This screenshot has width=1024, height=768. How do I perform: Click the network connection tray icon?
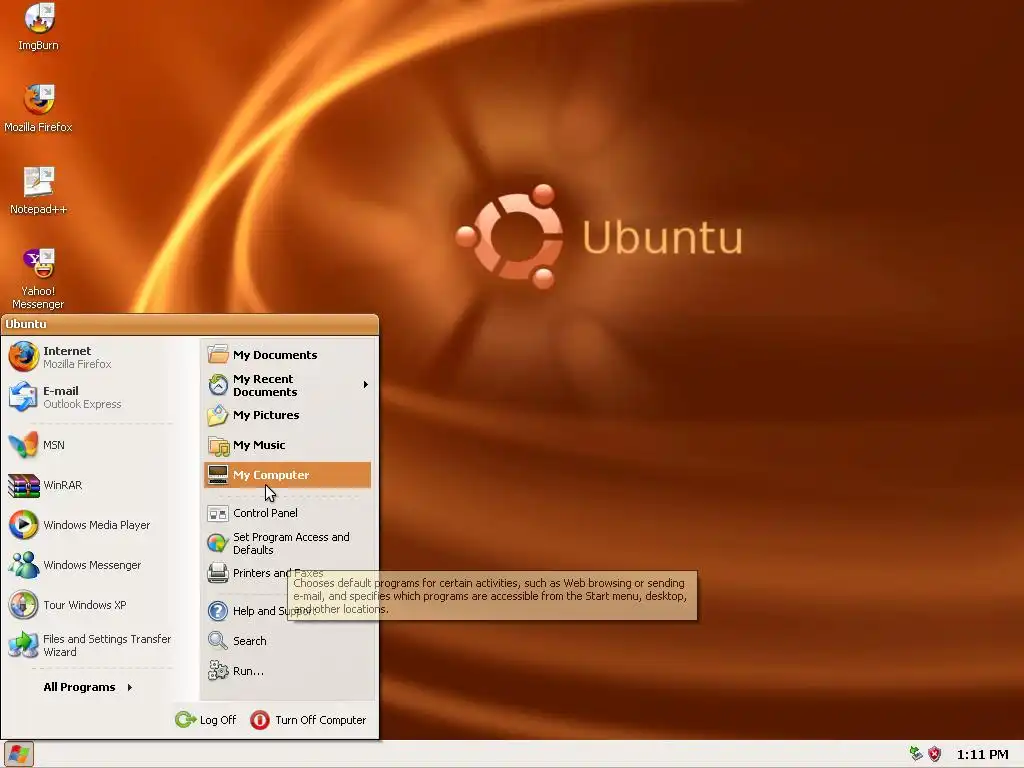click(x=916, y=754)
